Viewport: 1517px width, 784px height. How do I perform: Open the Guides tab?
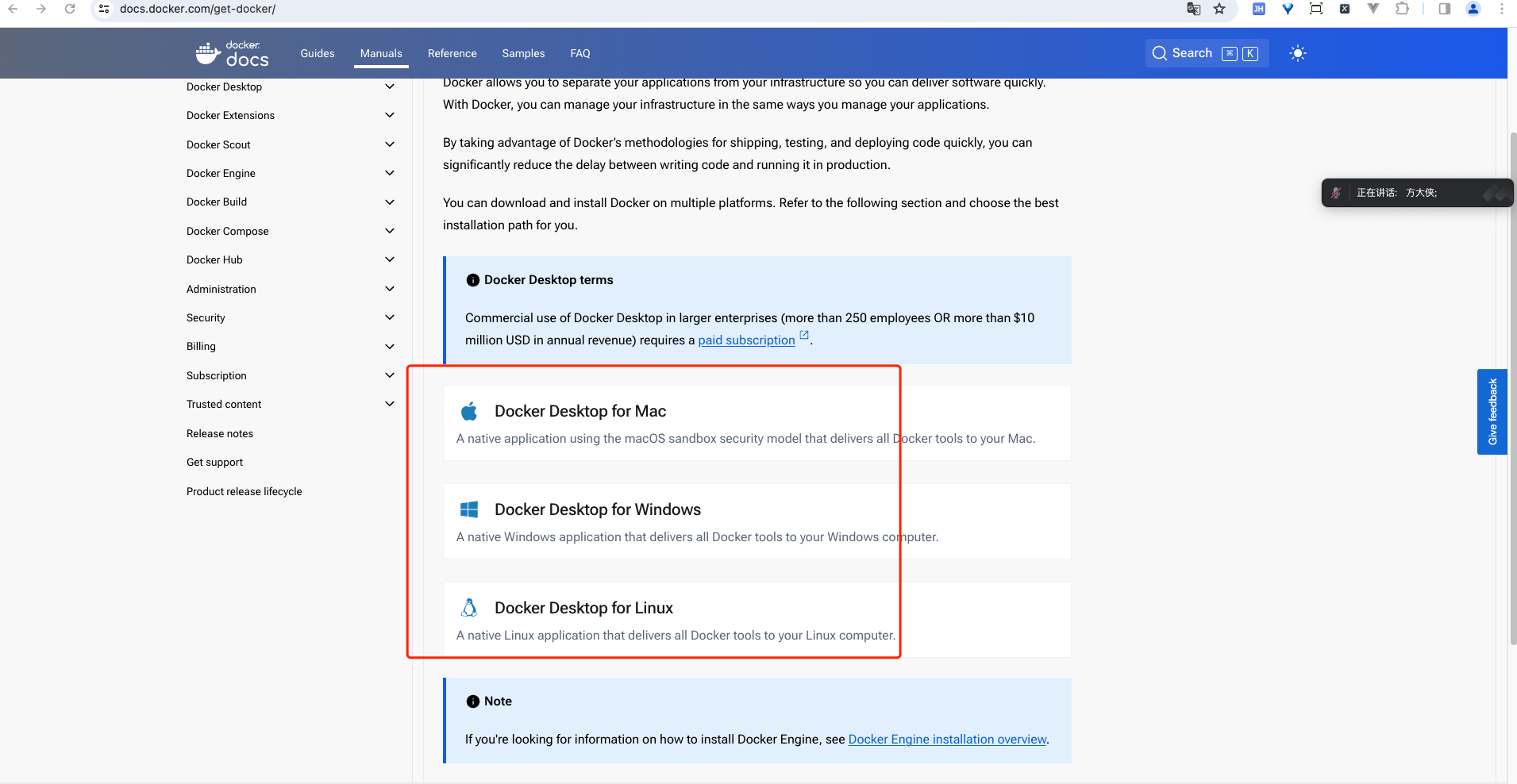tap(318, 53)
